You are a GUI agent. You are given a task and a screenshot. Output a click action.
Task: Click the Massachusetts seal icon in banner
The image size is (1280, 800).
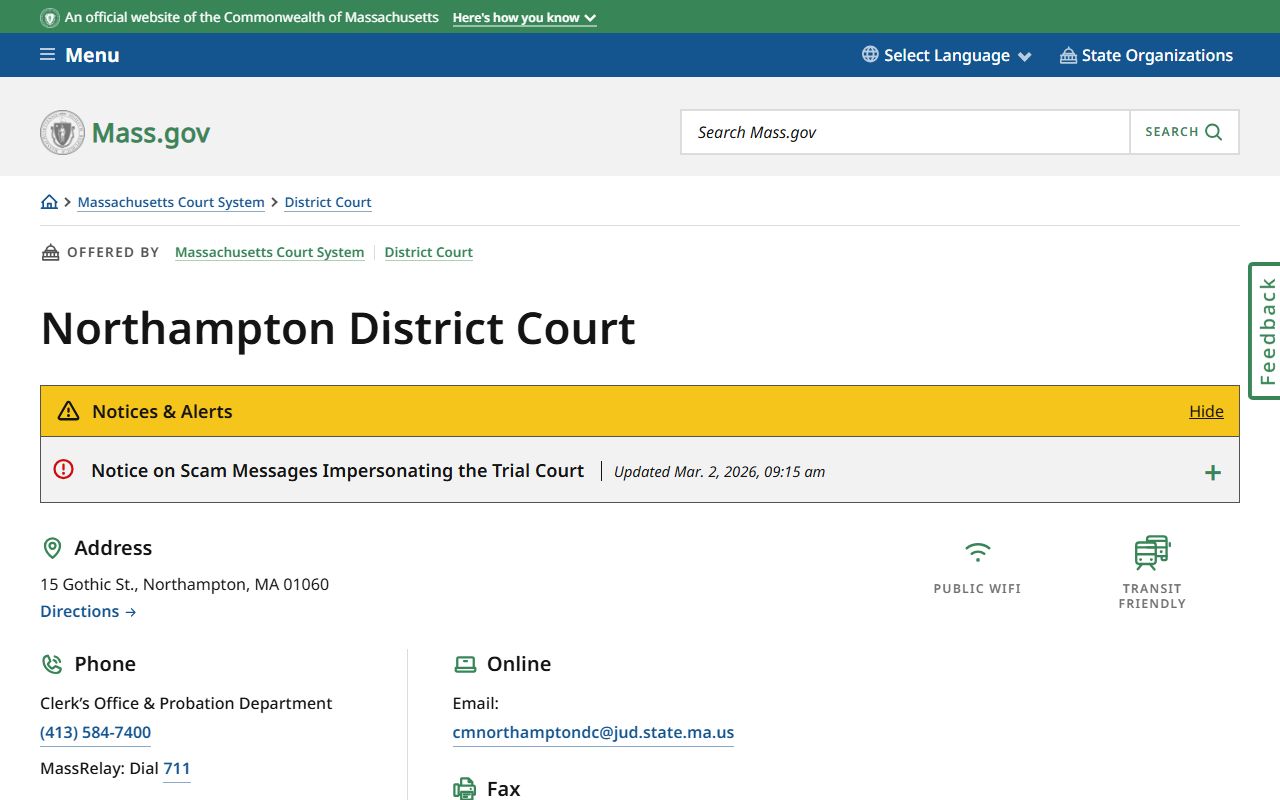(x=50, y=18)
